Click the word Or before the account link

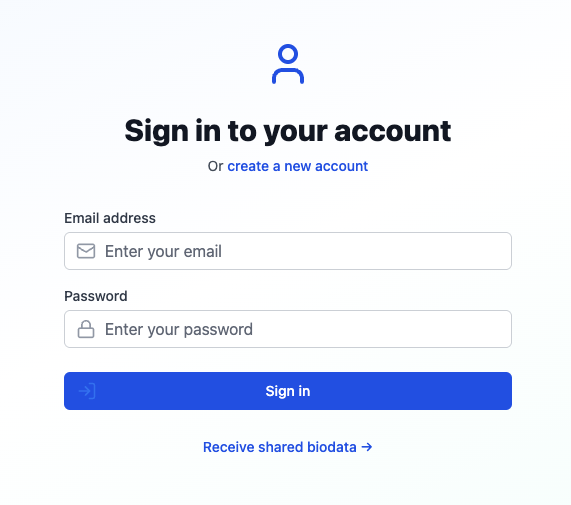[x=215, y=166]
